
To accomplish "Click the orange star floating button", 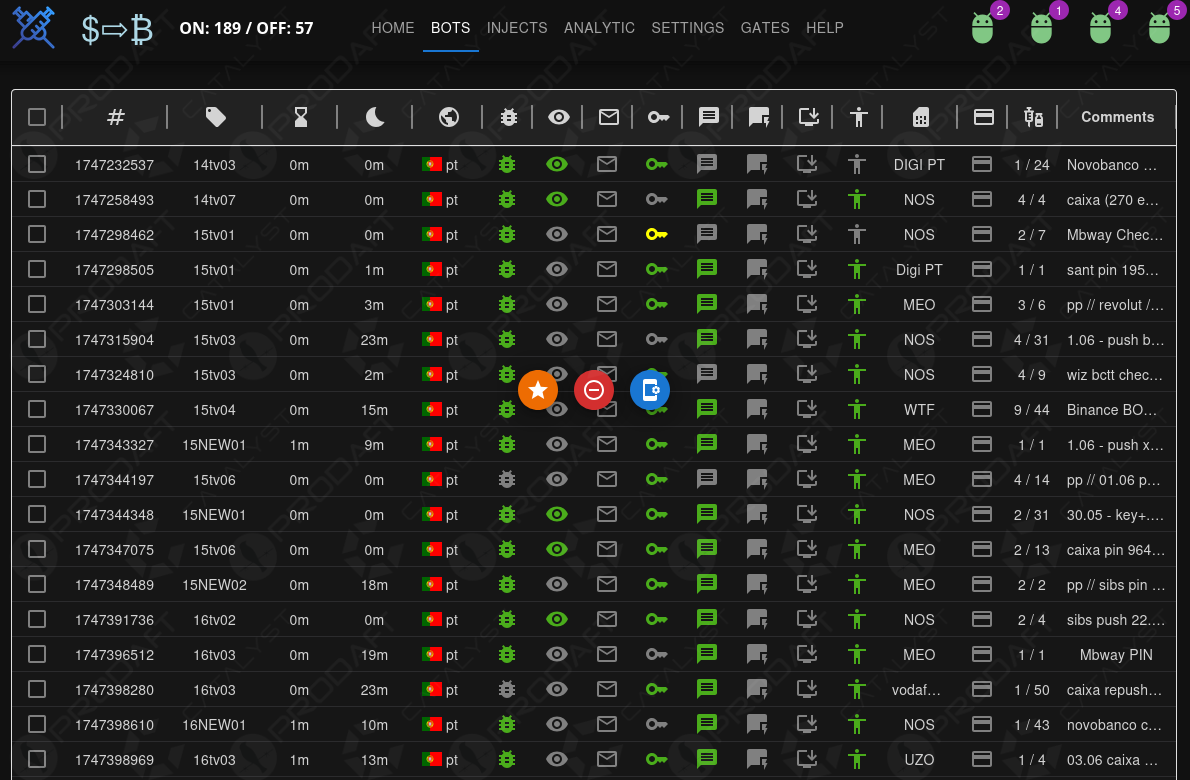I will (538, 390).
